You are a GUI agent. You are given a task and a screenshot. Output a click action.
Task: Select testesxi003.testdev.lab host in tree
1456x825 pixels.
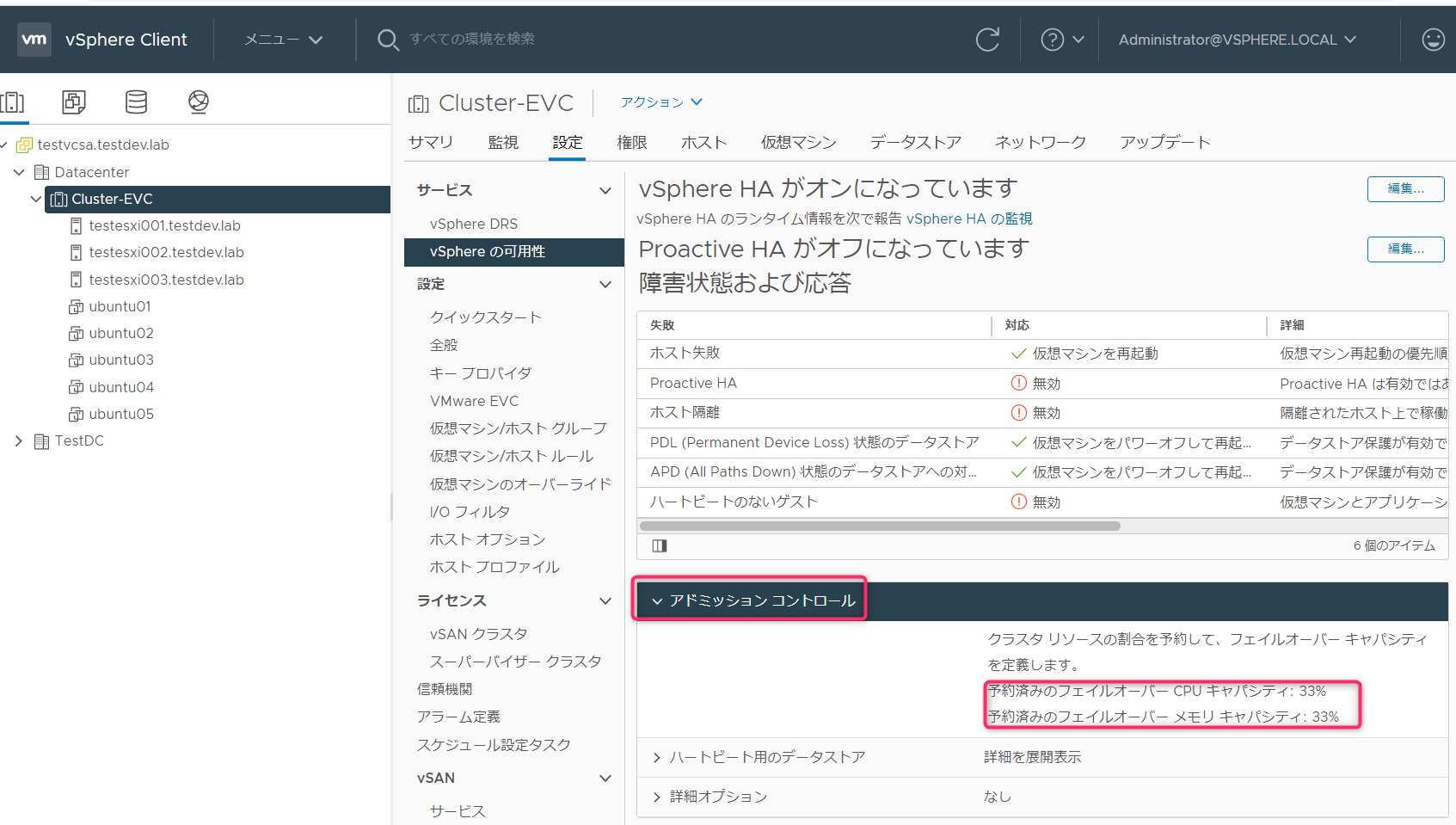(x=166, y=280)
